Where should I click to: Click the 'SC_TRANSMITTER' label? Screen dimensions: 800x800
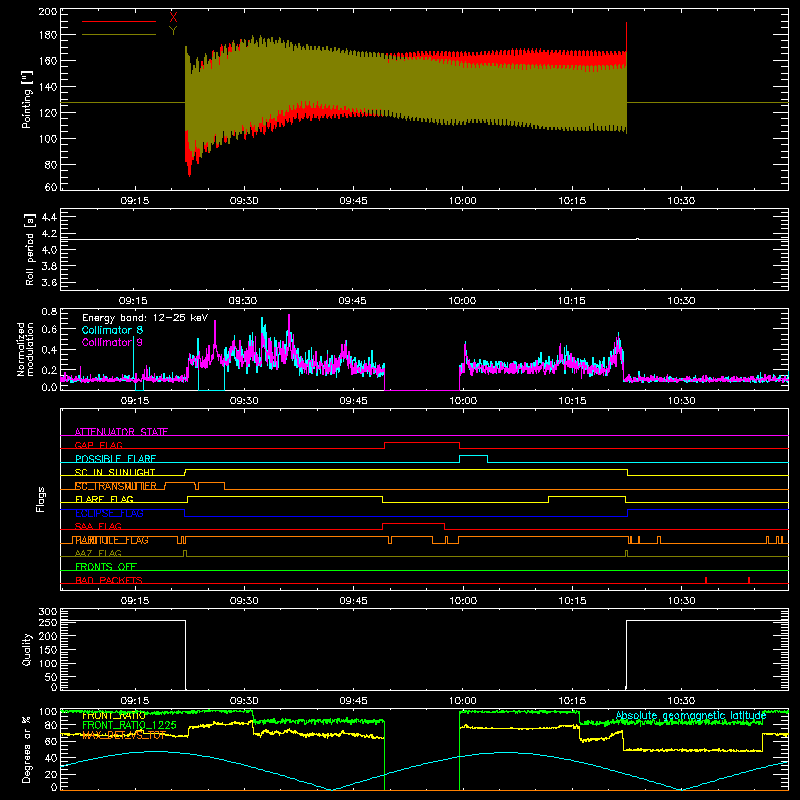pos(115,486)
